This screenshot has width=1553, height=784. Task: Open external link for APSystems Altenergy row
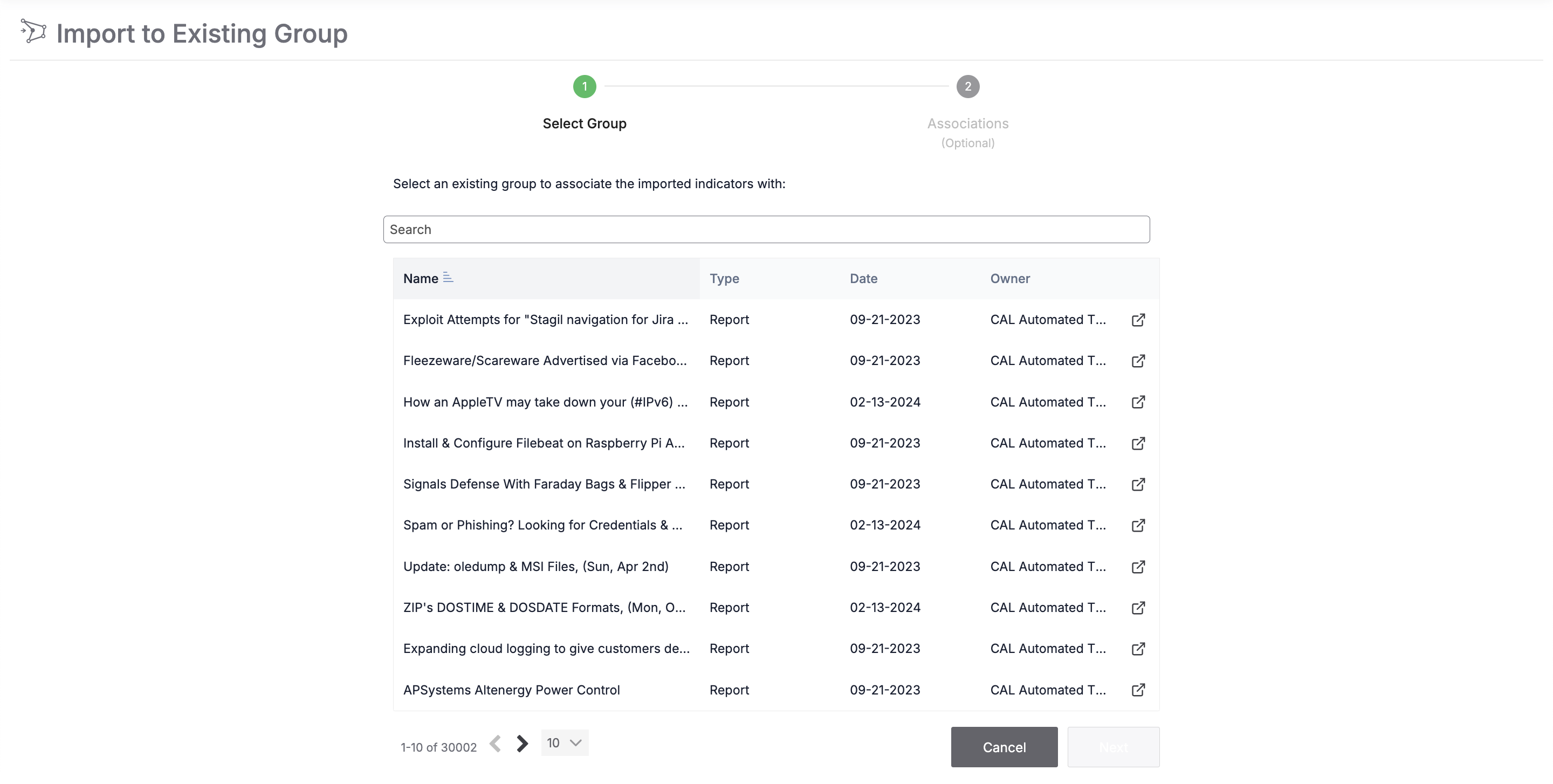1138,690
